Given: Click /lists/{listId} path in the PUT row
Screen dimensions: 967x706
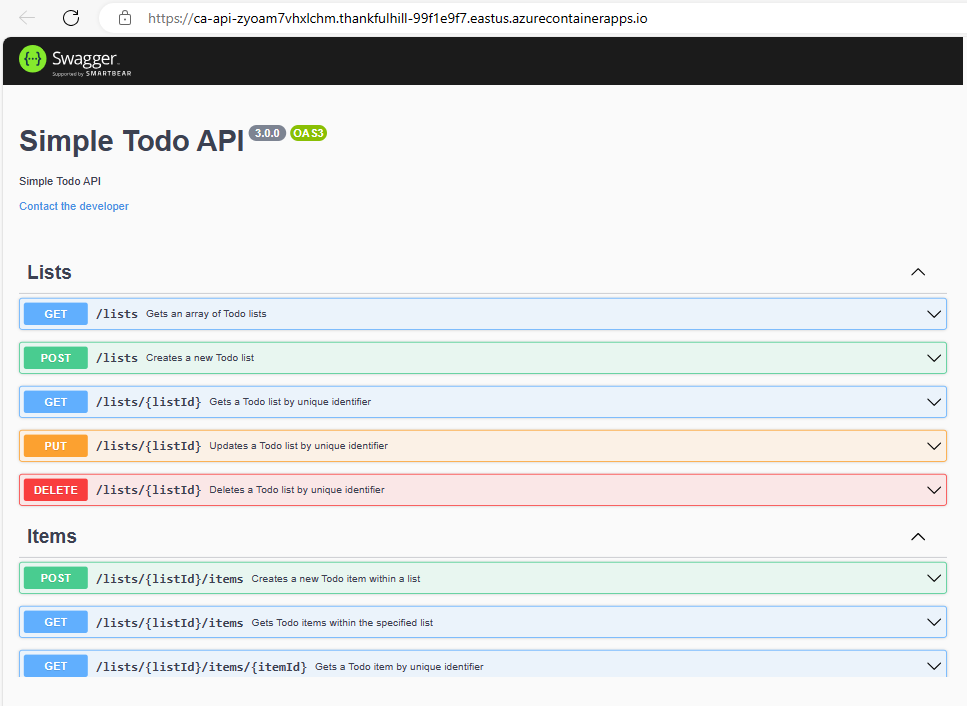Looking at the screenshot, I should pyautogui.click(x=149, y=446).
